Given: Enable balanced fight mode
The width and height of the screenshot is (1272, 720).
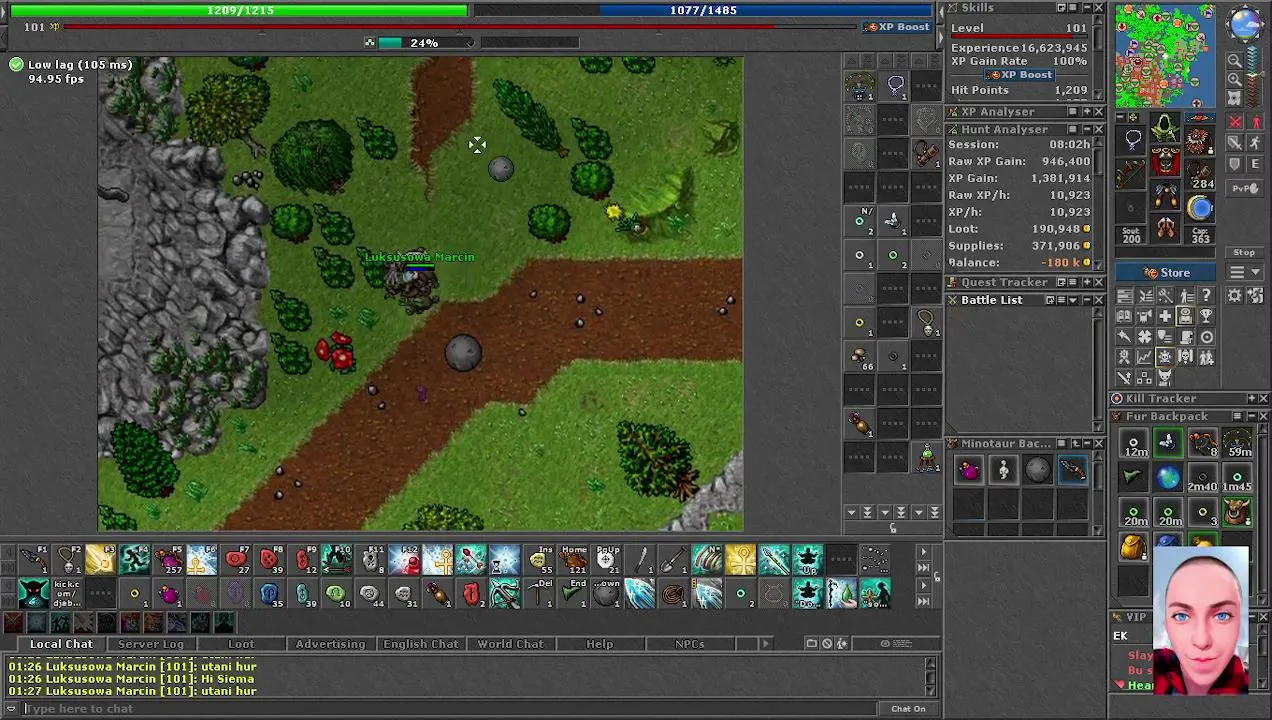Looking at the screenshot, I should pos(1235,144).
